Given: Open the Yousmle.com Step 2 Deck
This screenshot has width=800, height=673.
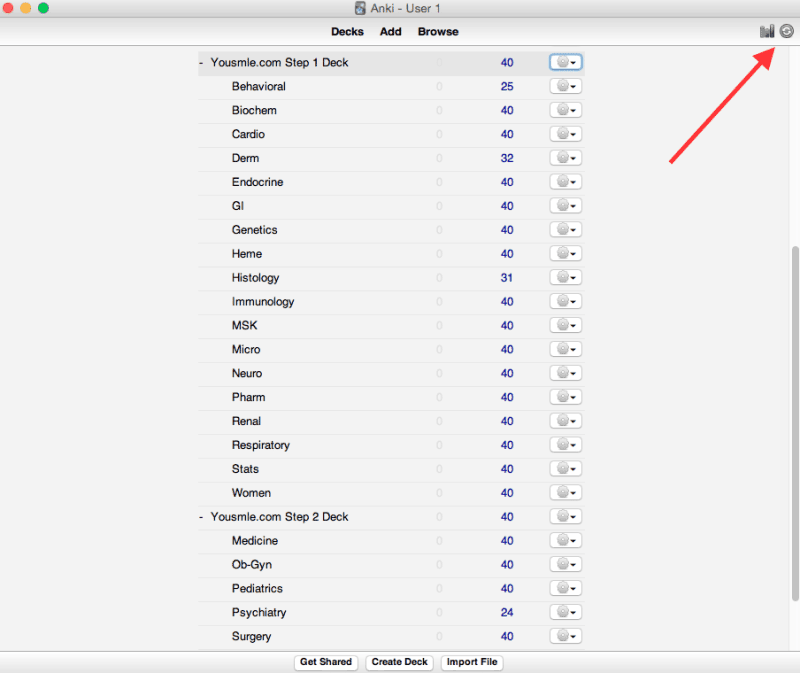Looking at the screenshot, I should pos(279,517).
